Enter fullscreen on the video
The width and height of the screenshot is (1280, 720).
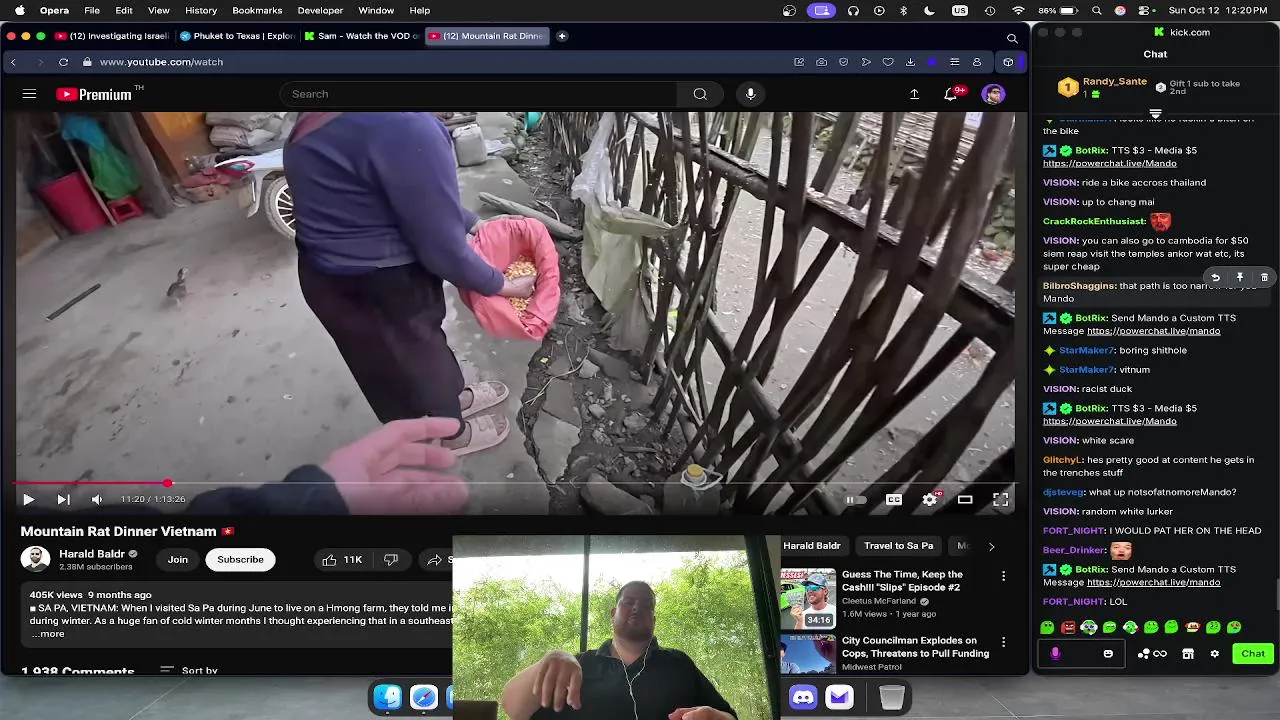[x=1000, y=500]
